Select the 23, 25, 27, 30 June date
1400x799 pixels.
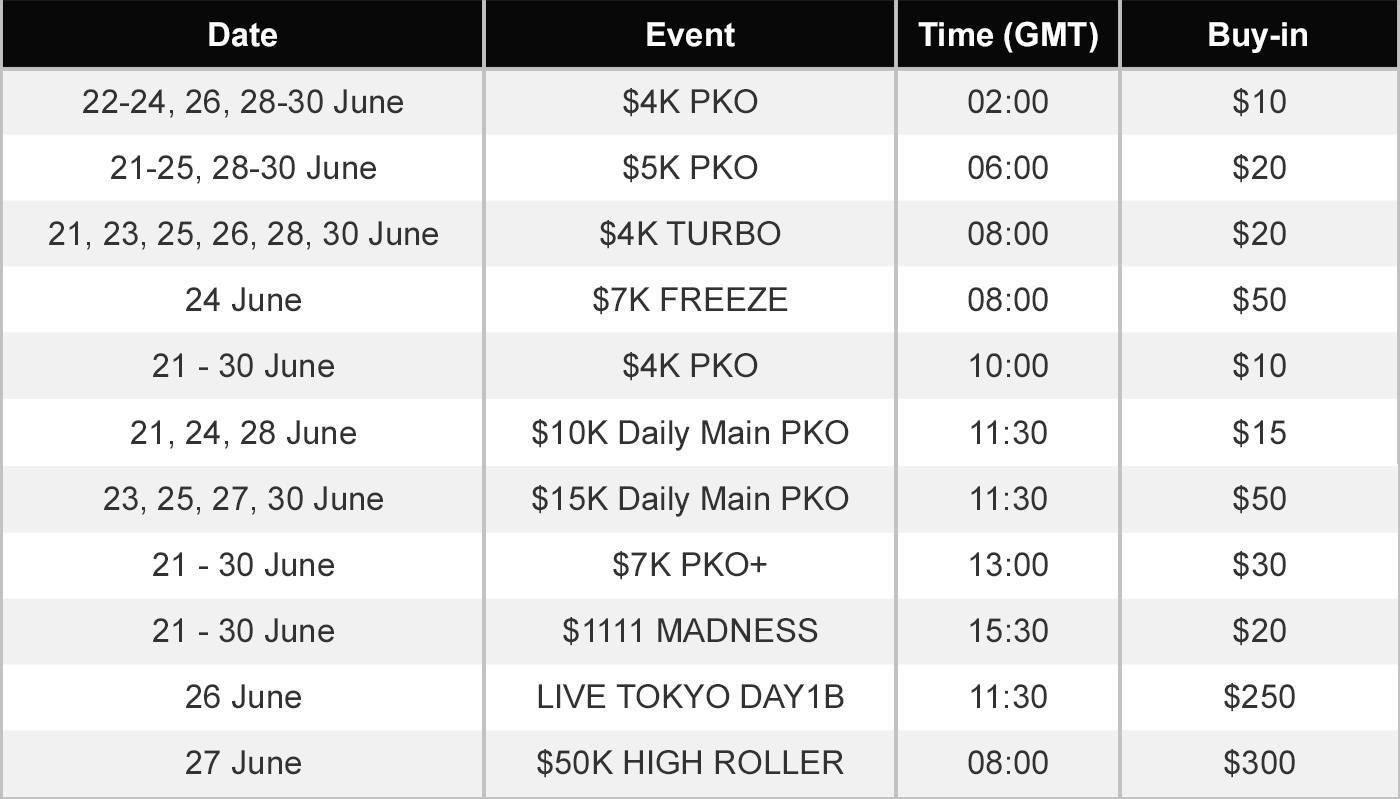243,499
